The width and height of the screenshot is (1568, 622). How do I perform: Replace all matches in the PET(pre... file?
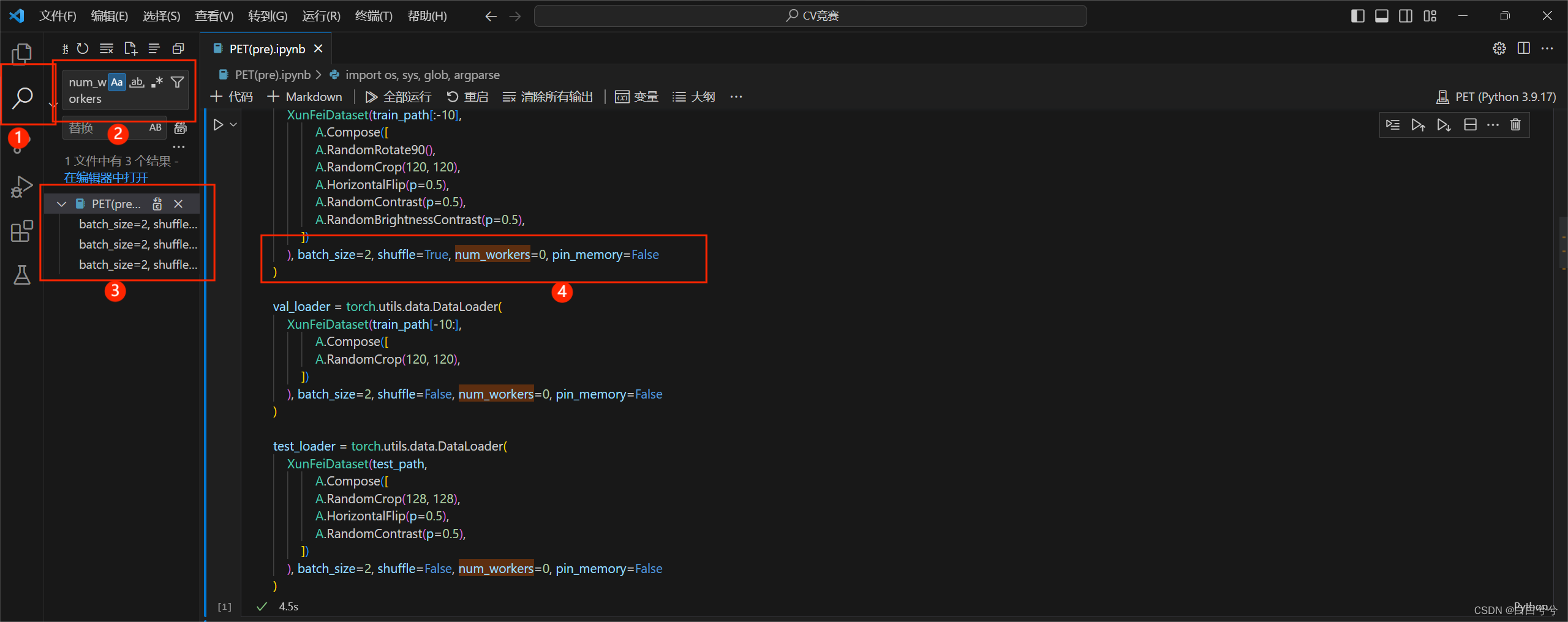point(157,204)
